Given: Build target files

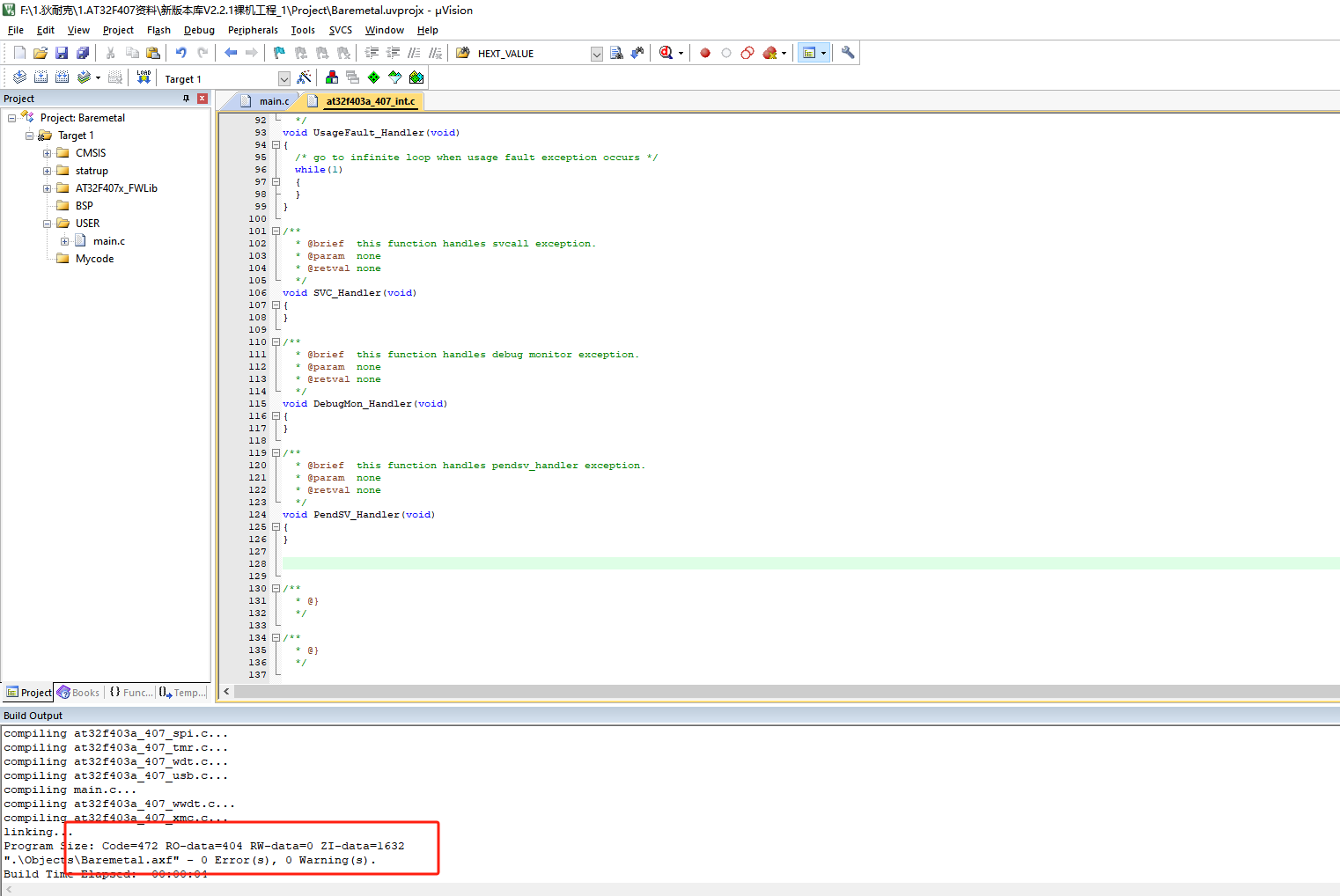Looking at the screenshot, I should pos(40,77).
